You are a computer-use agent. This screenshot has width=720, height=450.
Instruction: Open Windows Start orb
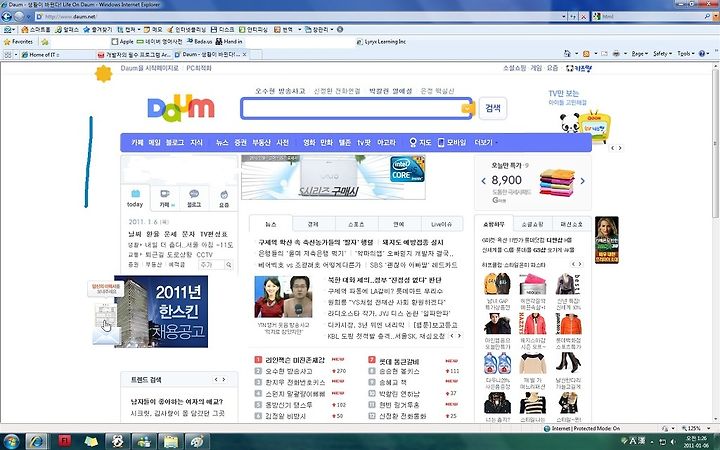(10, 442)
